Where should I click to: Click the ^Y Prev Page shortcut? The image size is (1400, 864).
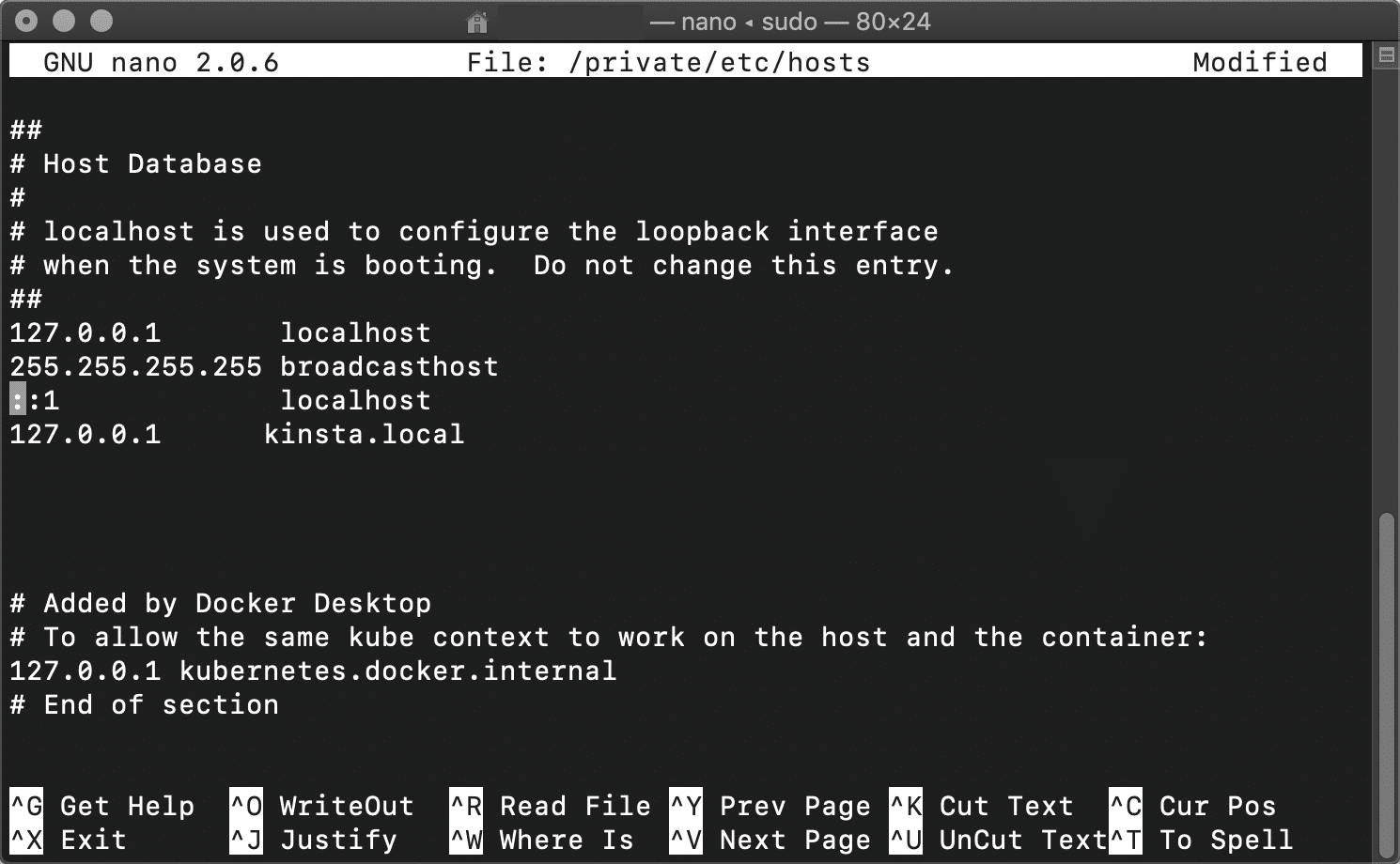[x=770, y=806]
